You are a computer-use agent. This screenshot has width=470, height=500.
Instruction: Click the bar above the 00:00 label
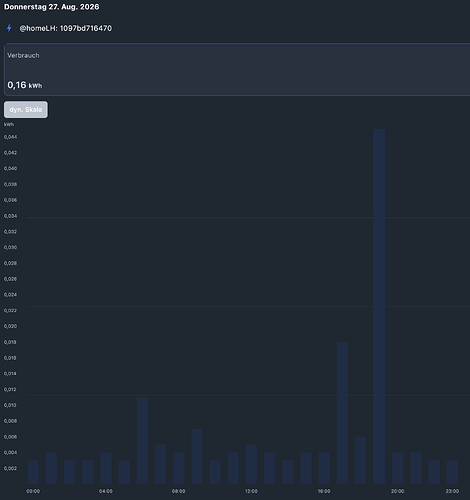click(x=33, y=472)
